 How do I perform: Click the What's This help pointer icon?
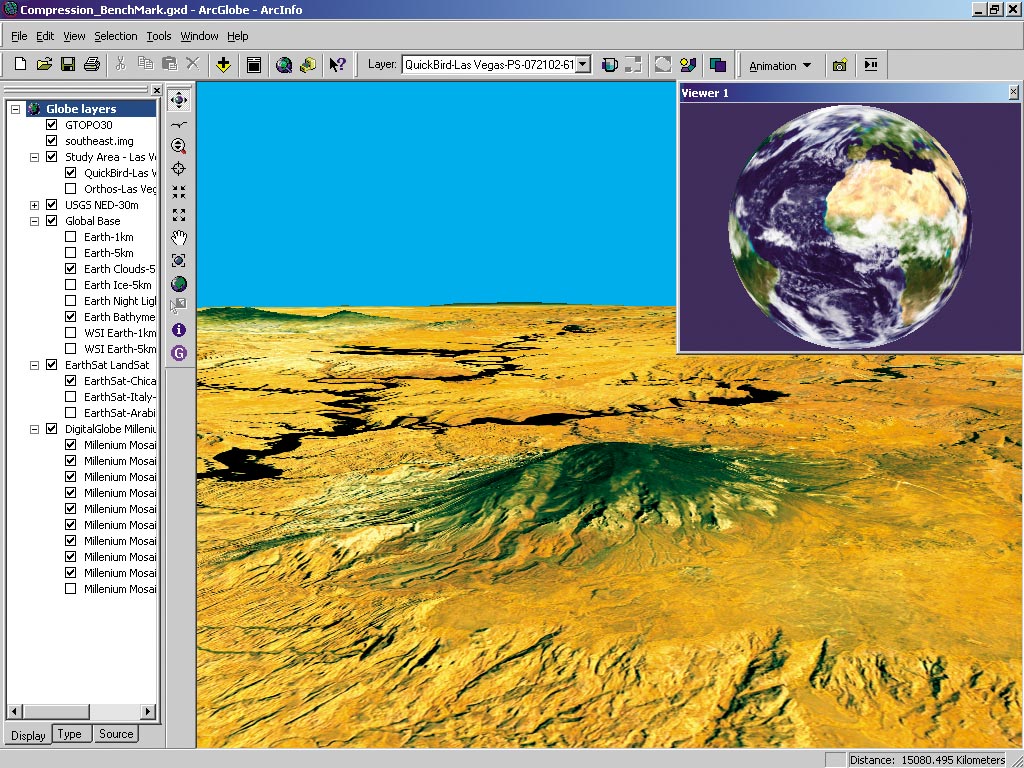point(337,65)
